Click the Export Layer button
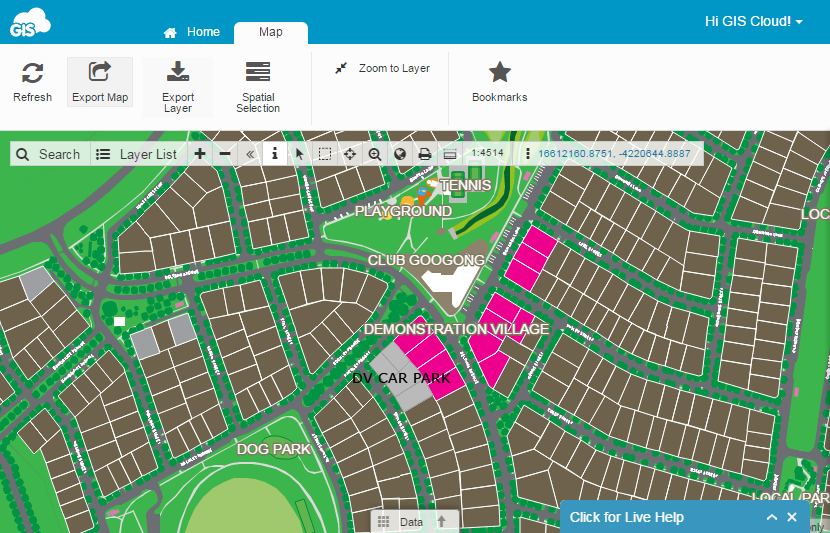The width and height of the screenshot is (830, 533). [x=178, y=87]
